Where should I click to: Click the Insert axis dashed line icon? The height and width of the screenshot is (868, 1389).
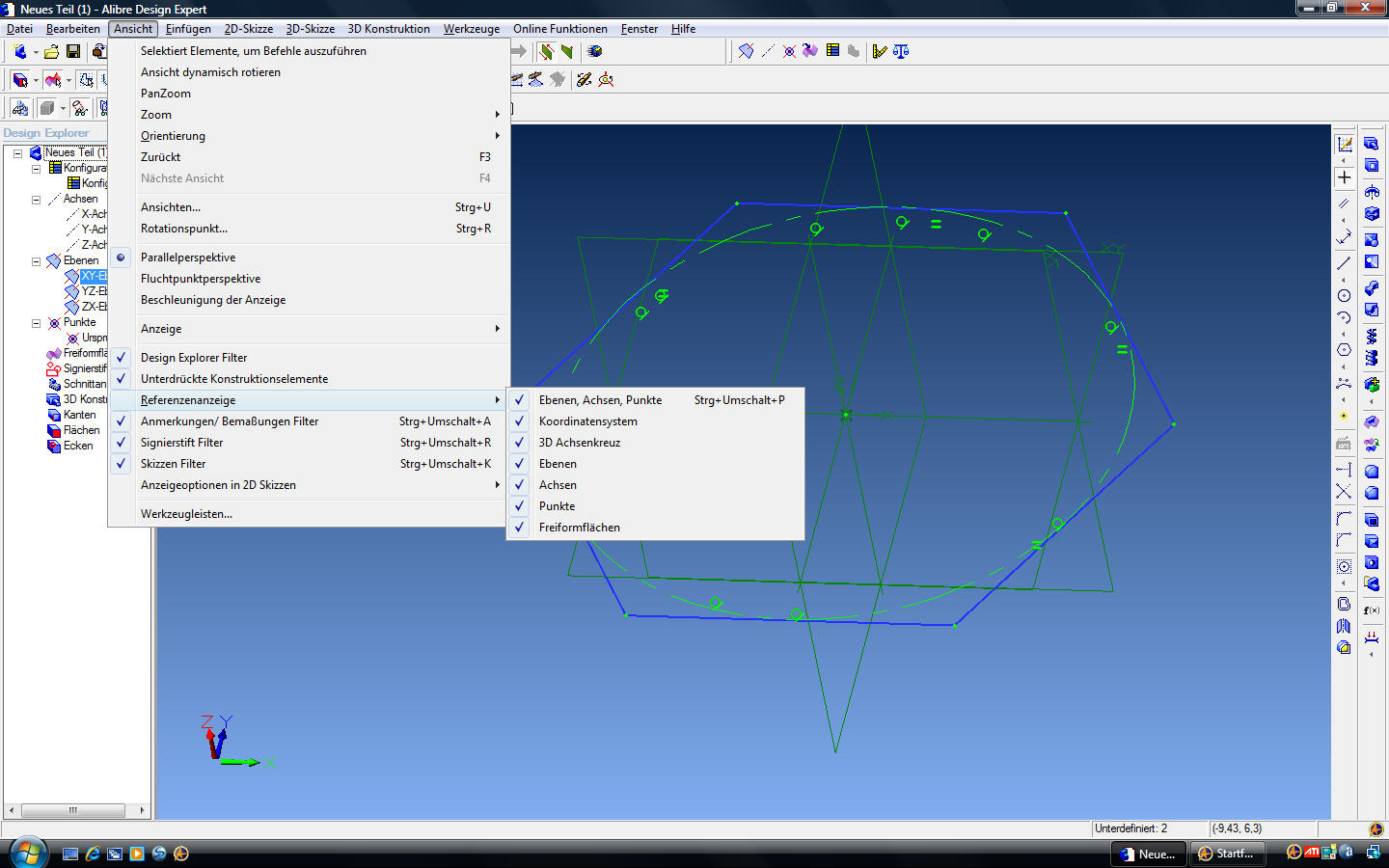768,51
